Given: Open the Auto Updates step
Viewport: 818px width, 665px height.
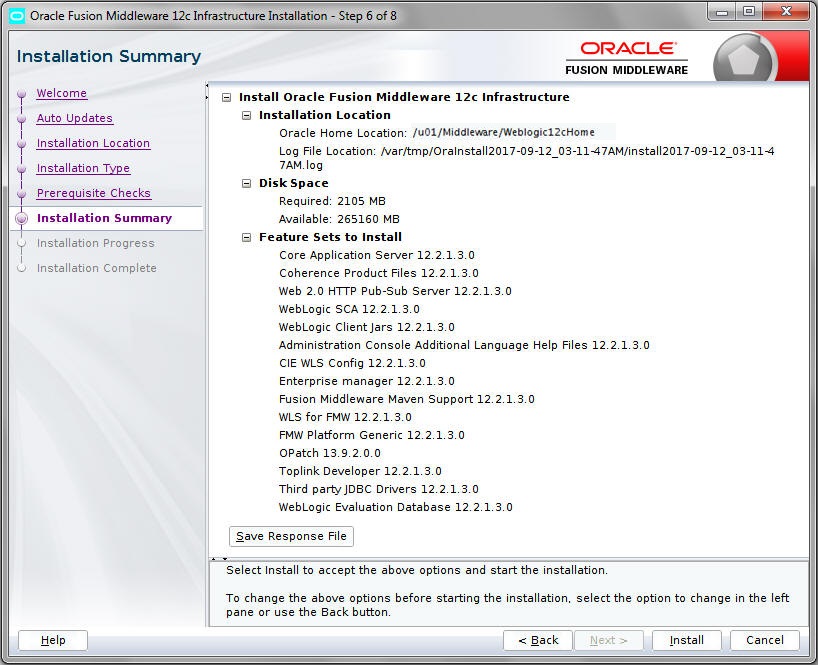Looking at the screenshot, I should (75, 118).
